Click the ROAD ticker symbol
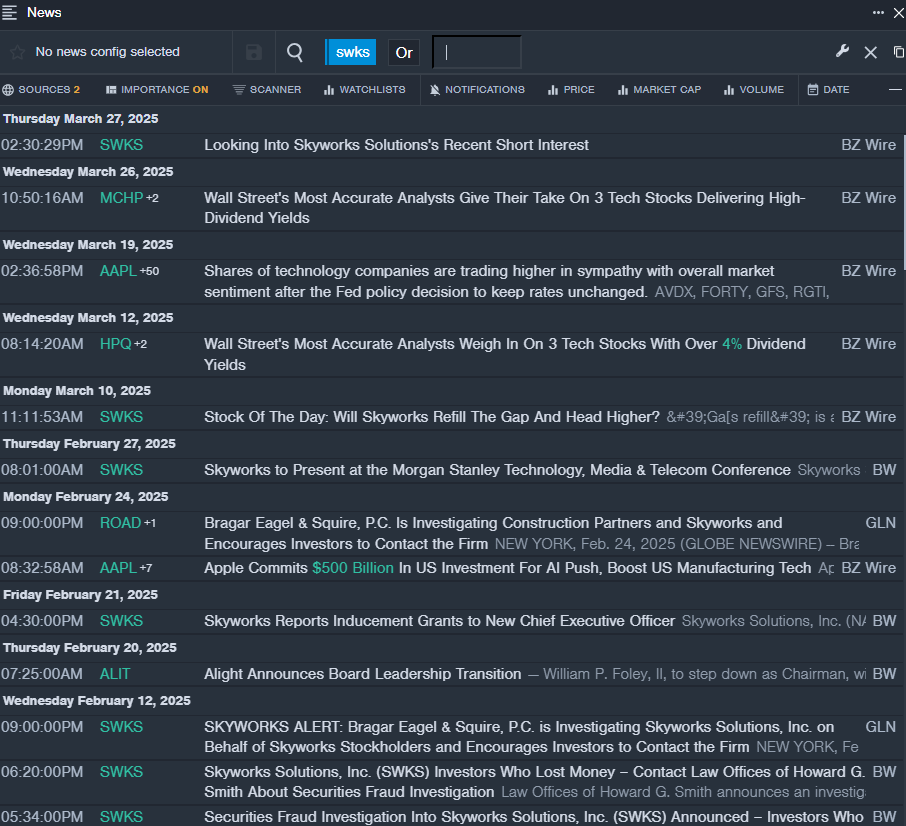Viewport: 906px width, 826px height. coord(120,523)
